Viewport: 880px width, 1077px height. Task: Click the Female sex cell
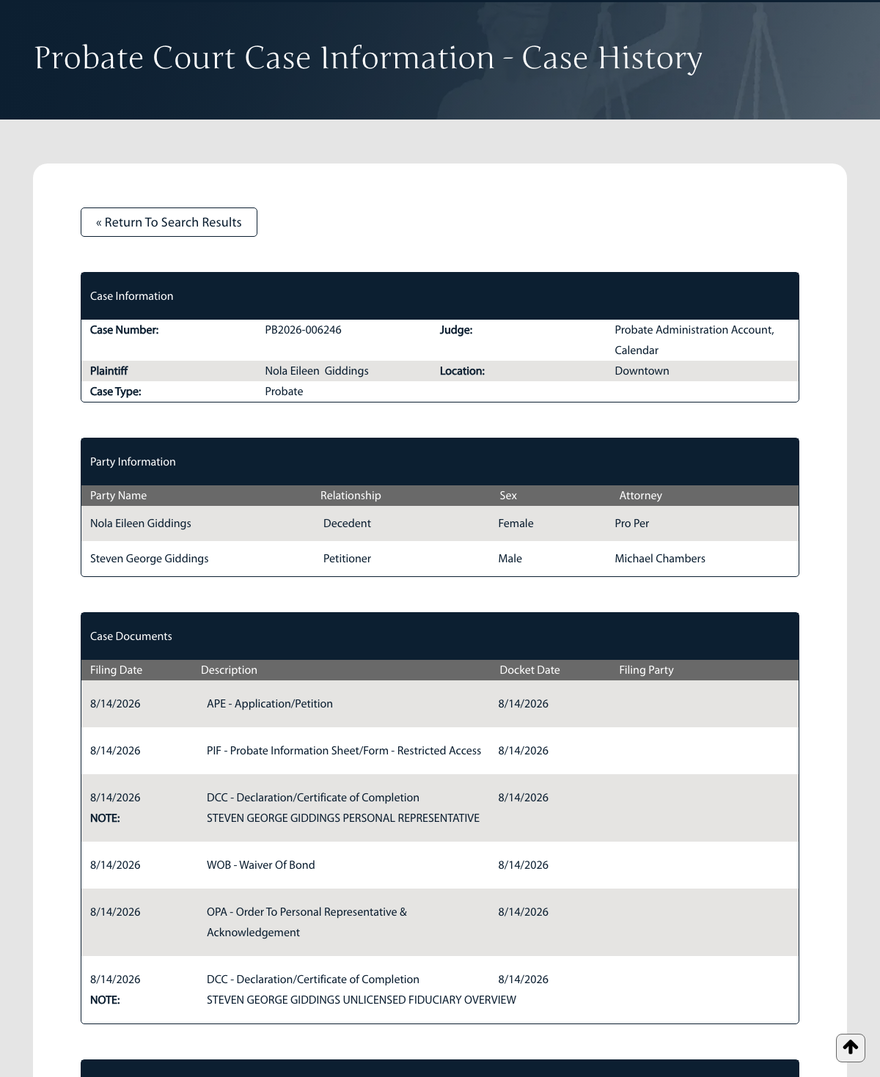(515, 523)
